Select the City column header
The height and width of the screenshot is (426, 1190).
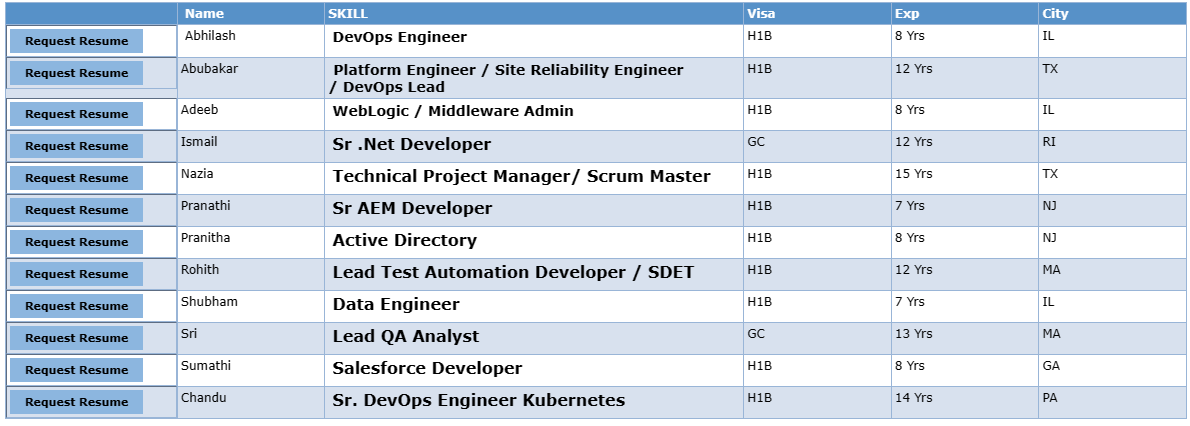(1054, 14)
